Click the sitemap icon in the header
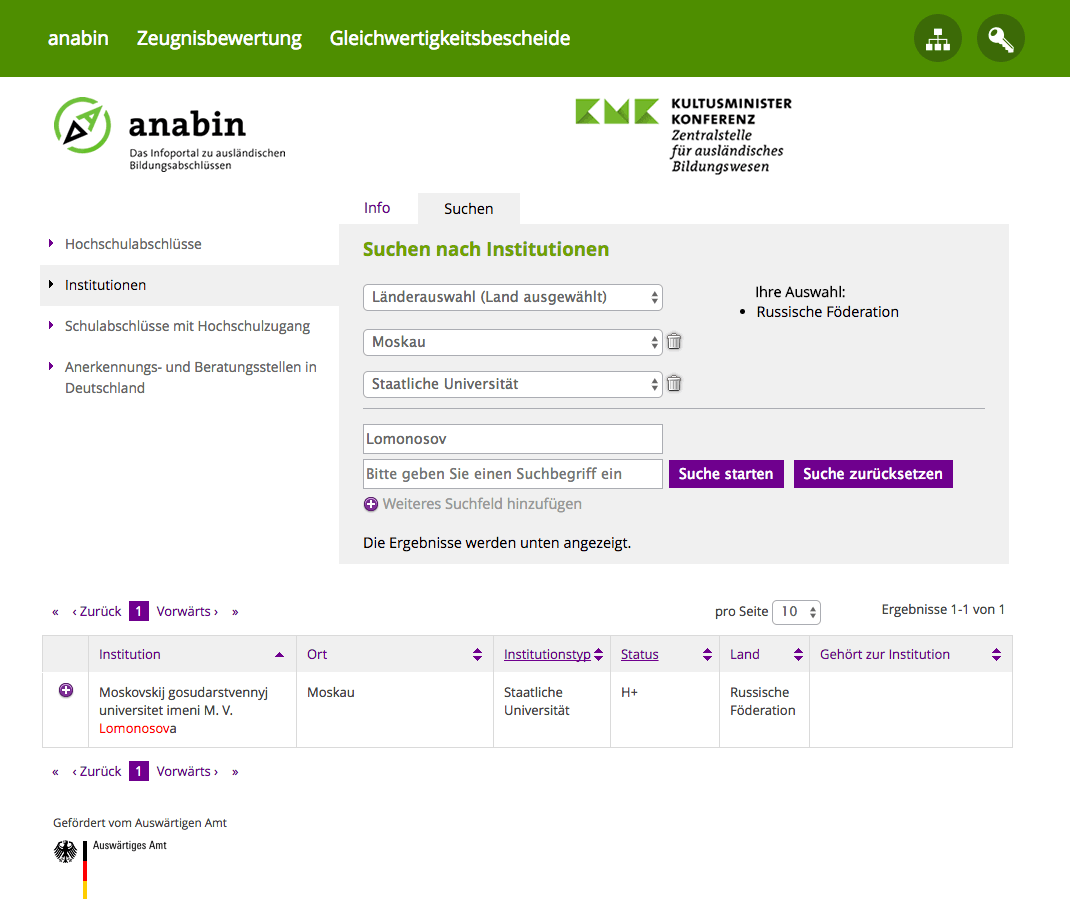1070x899 pixels. coord(937,39)
